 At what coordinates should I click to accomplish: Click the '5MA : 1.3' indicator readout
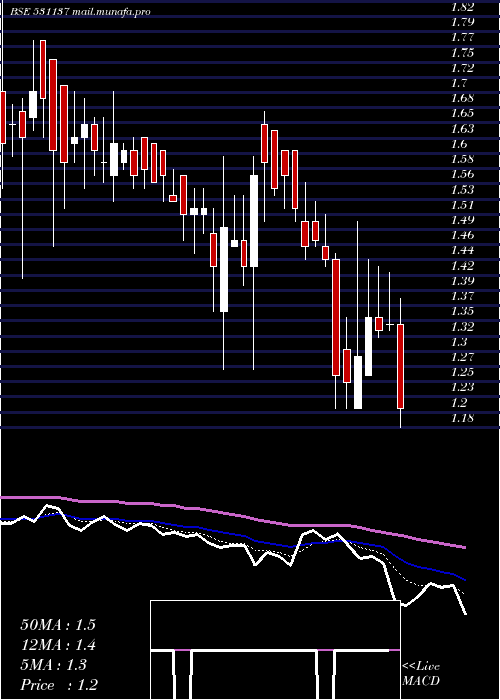click(x=54, y=665)
